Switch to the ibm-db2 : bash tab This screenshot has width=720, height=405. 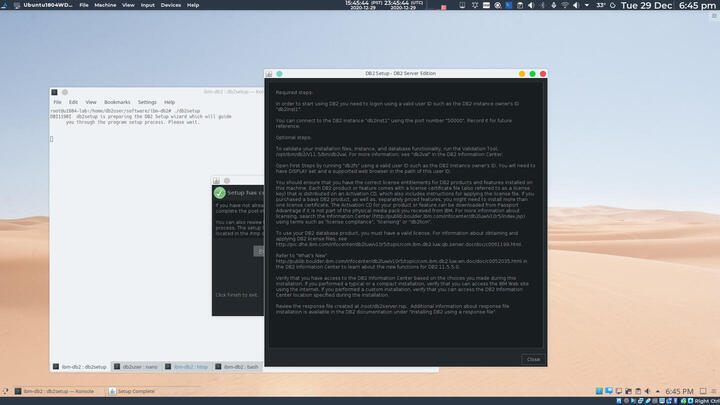tap(237, 366)
